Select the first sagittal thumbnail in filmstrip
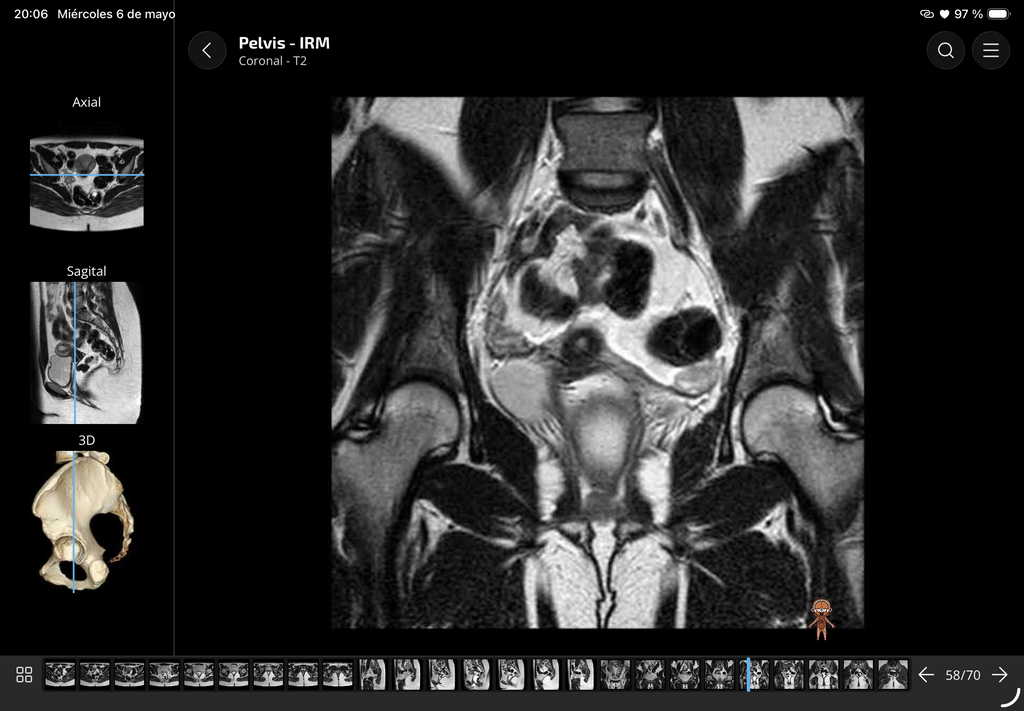Screen dimensions: 1024x711 (x=372, y=674)
